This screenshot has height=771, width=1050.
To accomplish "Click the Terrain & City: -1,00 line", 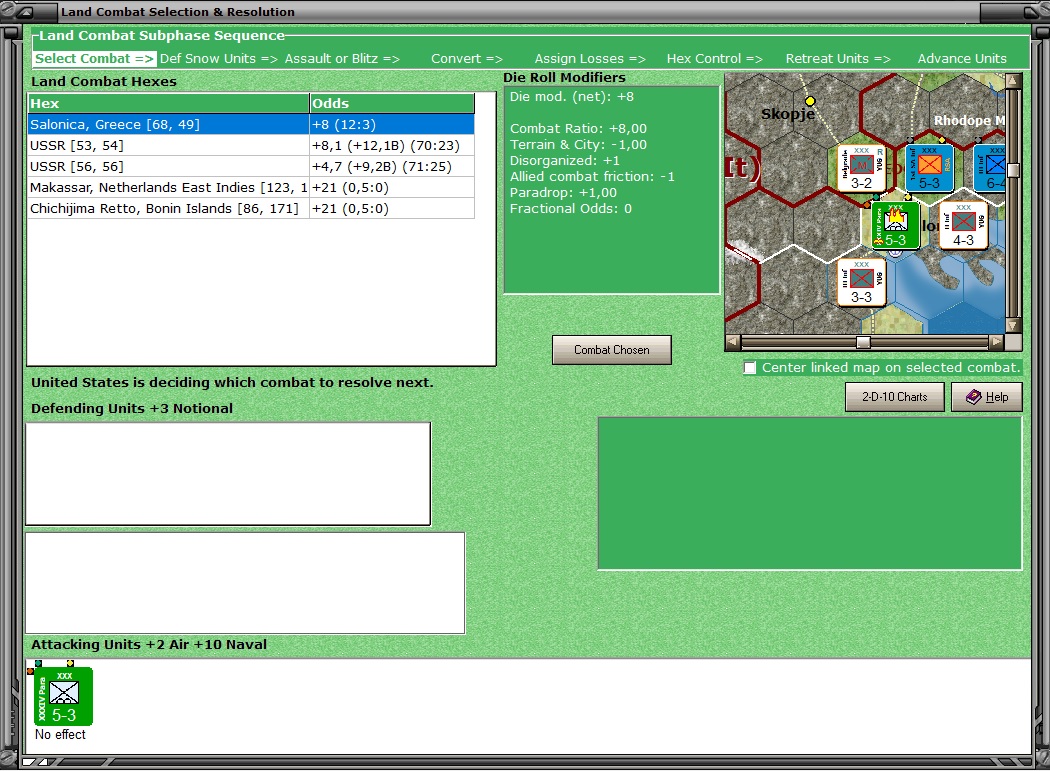I will tap(578, 145).
